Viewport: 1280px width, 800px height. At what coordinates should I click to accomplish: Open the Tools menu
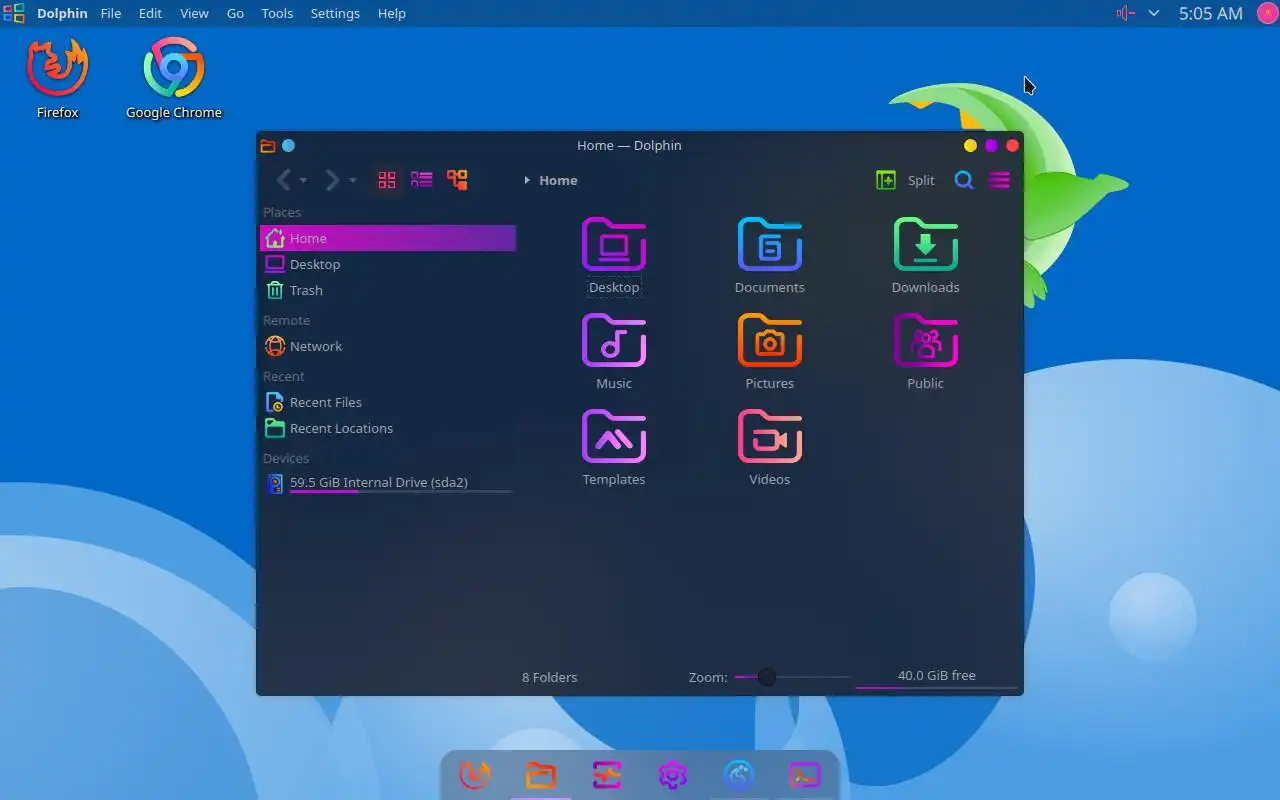pos(277,13)
